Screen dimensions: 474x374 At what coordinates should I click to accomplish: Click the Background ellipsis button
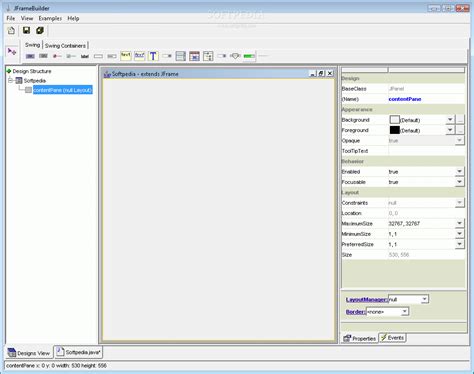(460, 120)
